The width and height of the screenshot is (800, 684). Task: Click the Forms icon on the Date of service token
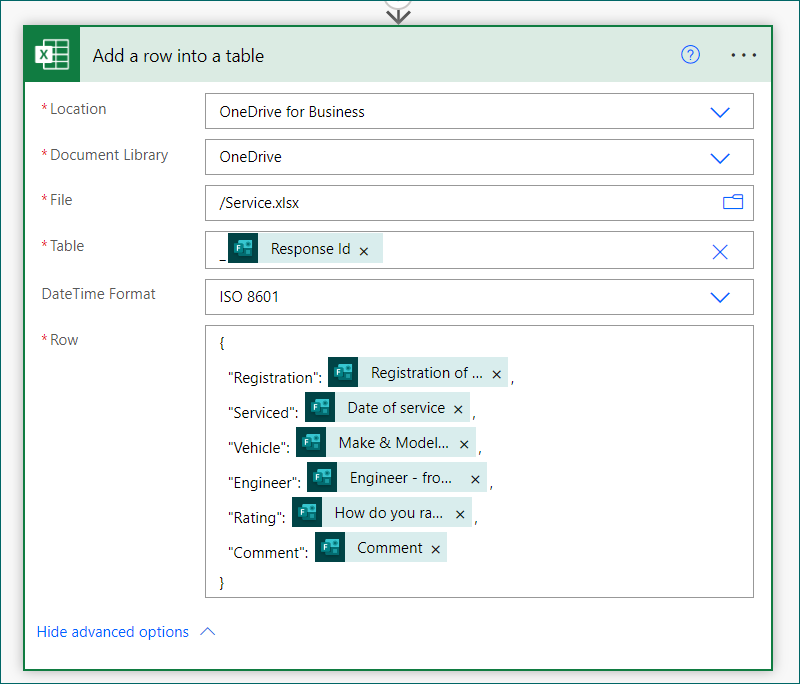click(x=320, y=408)
